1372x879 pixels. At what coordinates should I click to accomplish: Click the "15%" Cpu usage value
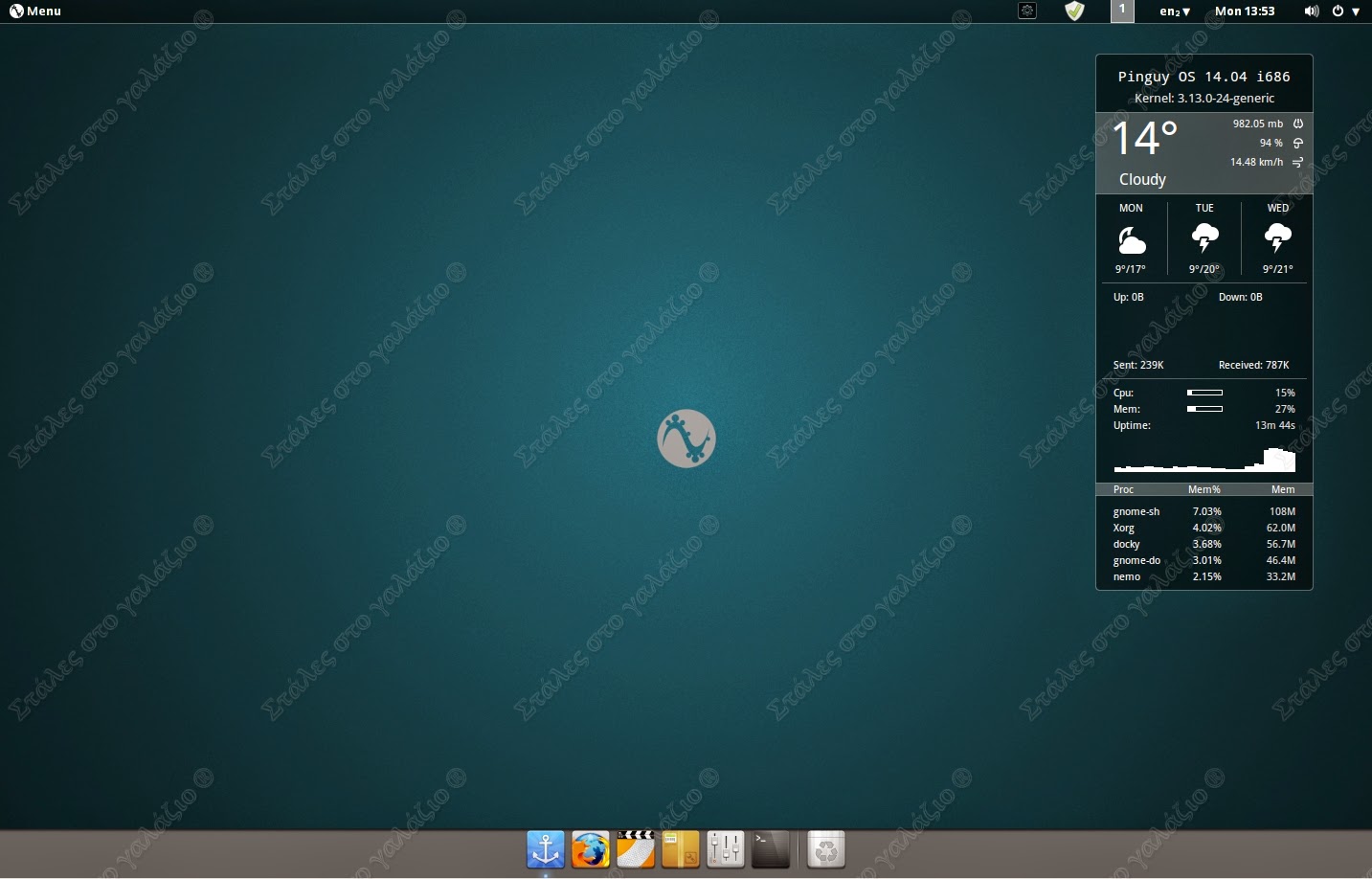click(x=1285, y=393)
